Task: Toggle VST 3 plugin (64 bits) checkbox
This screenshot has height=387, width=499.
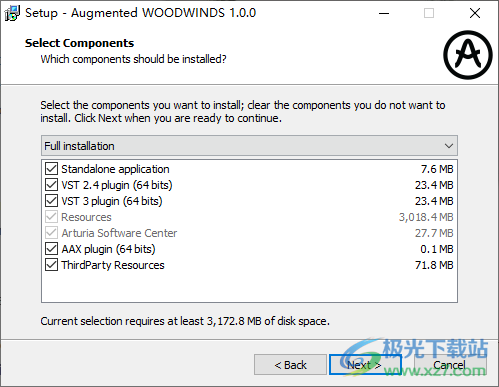Action: (51, 201)
